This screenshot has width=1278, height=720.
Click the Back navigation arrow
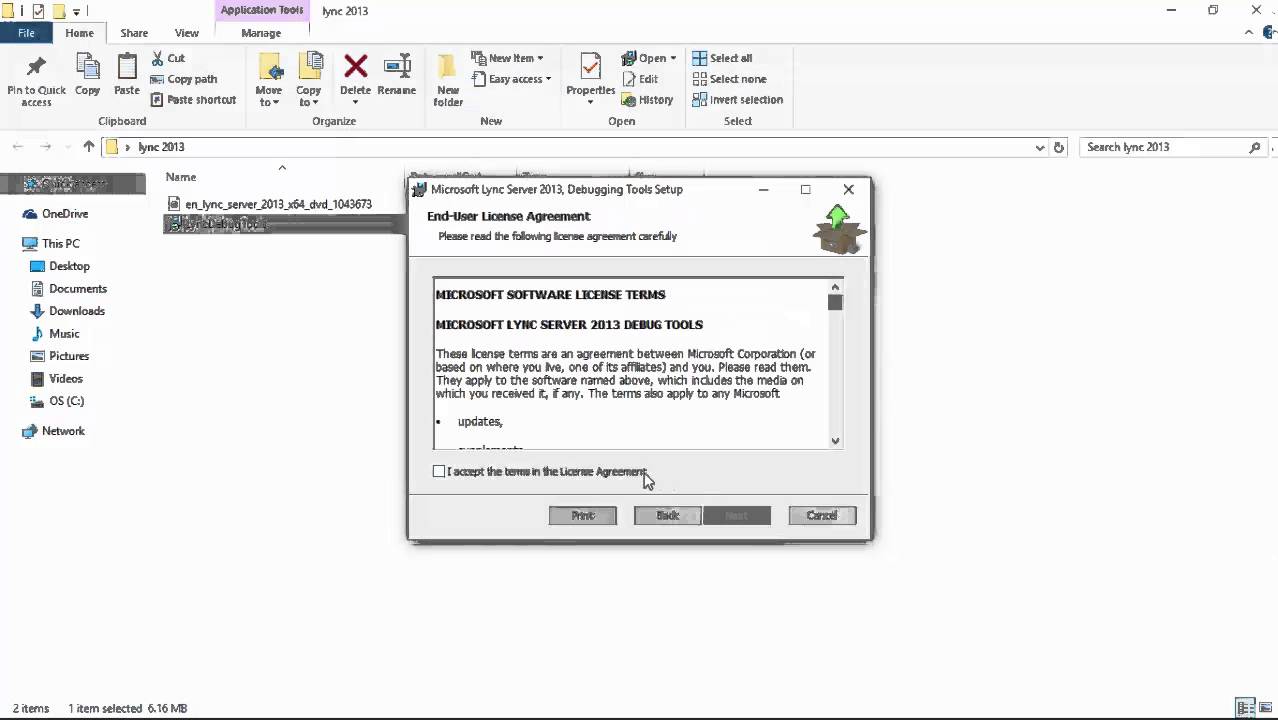(18, 147)
